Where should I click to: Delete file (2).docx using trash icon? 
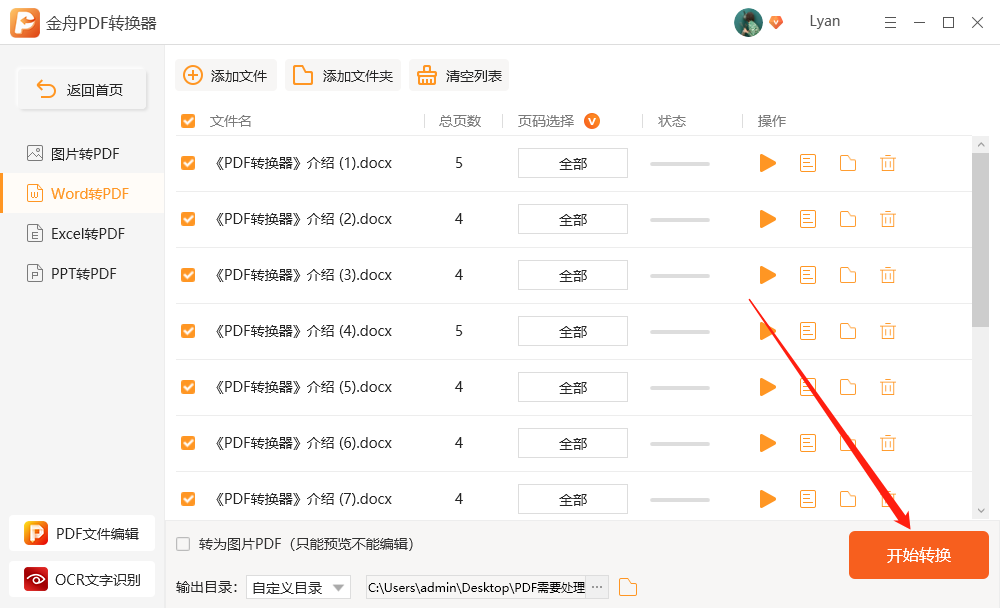888,219
